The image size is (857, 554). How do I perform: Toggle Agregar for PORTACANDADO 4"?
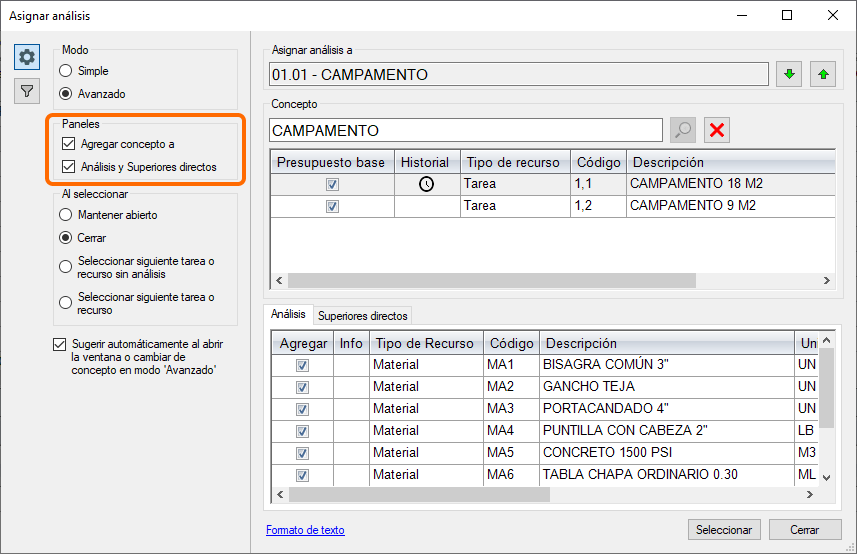tap(302, 409)
